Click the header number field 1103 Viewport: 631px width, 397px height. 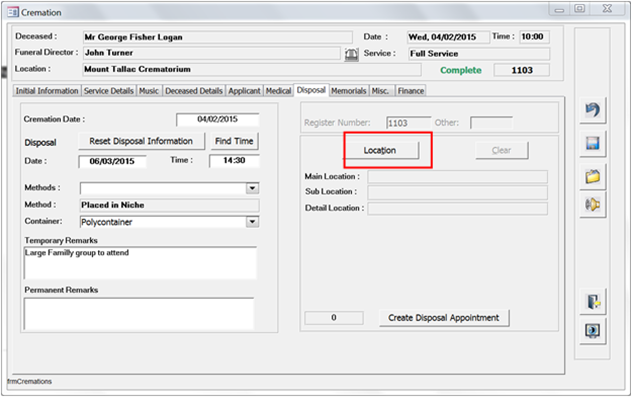coord(522,70)
